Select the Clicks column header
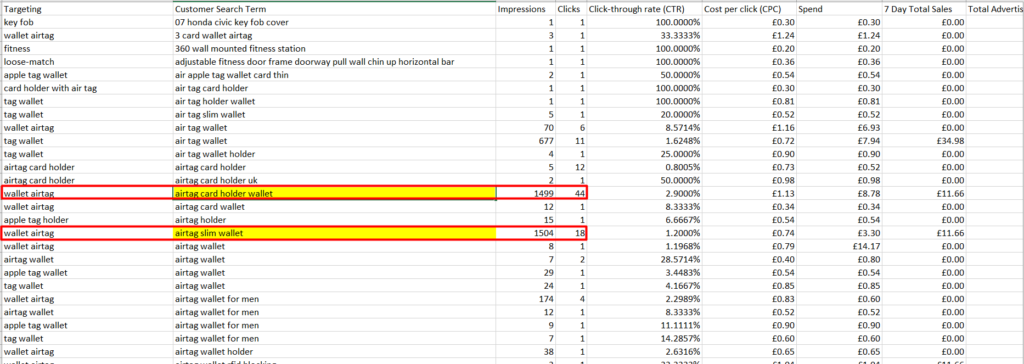The image size is (1024, 364). [x=571, y=9]
